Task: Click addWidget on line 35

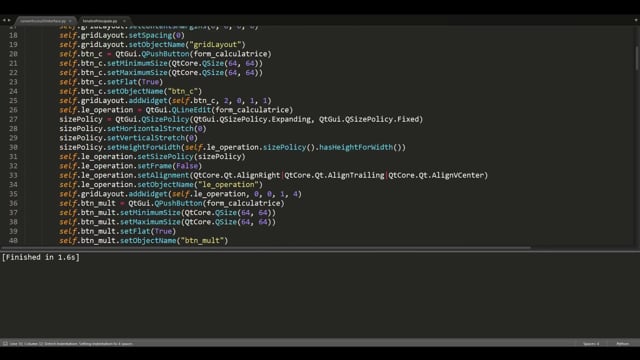Action: (148, 194)
